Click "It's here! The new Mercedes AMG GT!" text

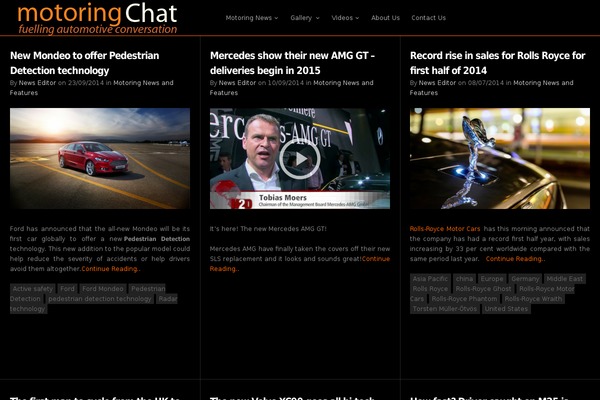click(x=268, y=229)
